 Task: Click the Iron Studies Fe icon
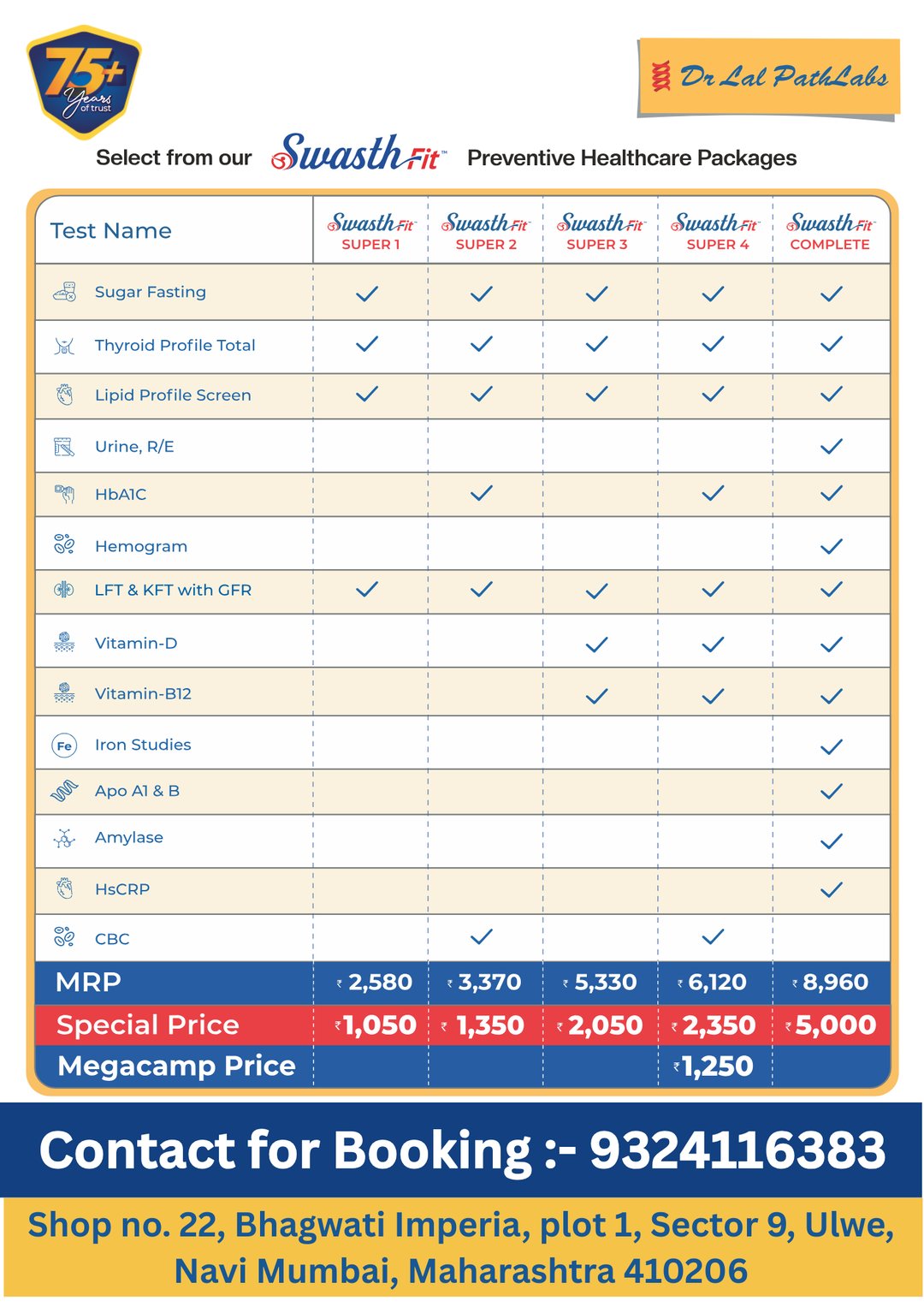pyautogui.click(x=64, y=746)
